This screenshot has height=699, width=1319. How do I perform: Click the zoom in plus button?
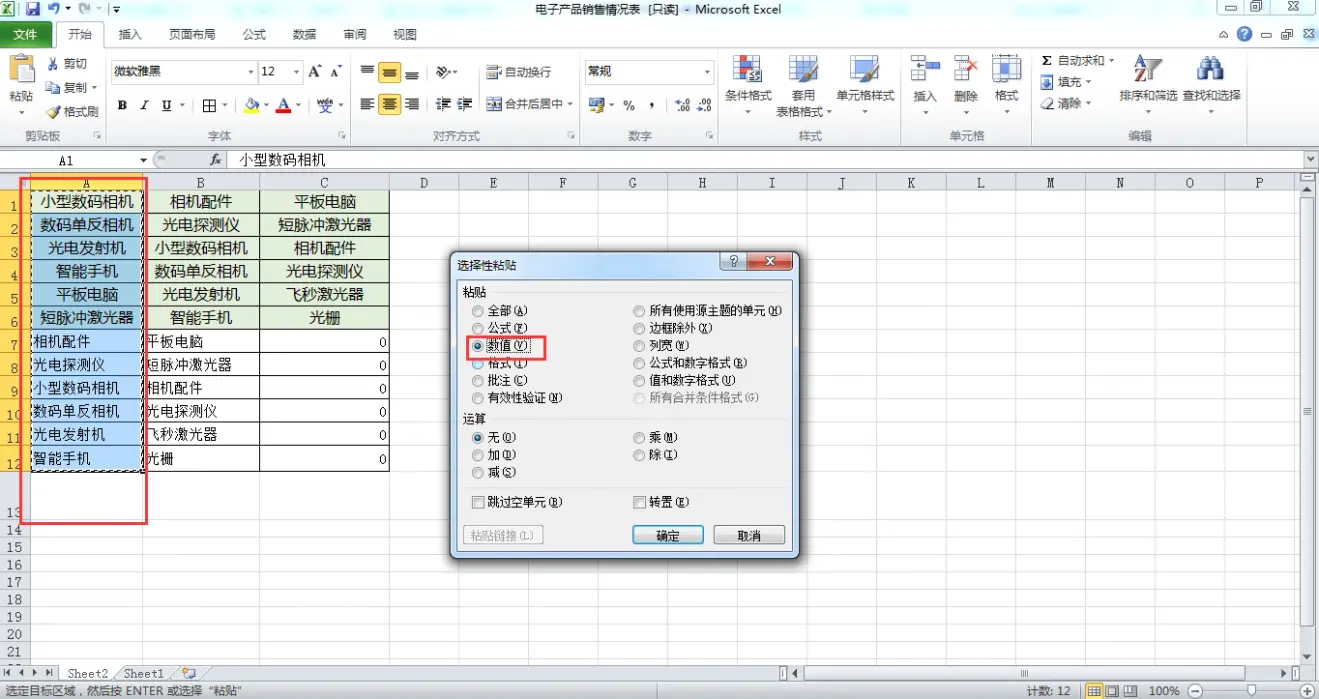(x=1308, y=691)
